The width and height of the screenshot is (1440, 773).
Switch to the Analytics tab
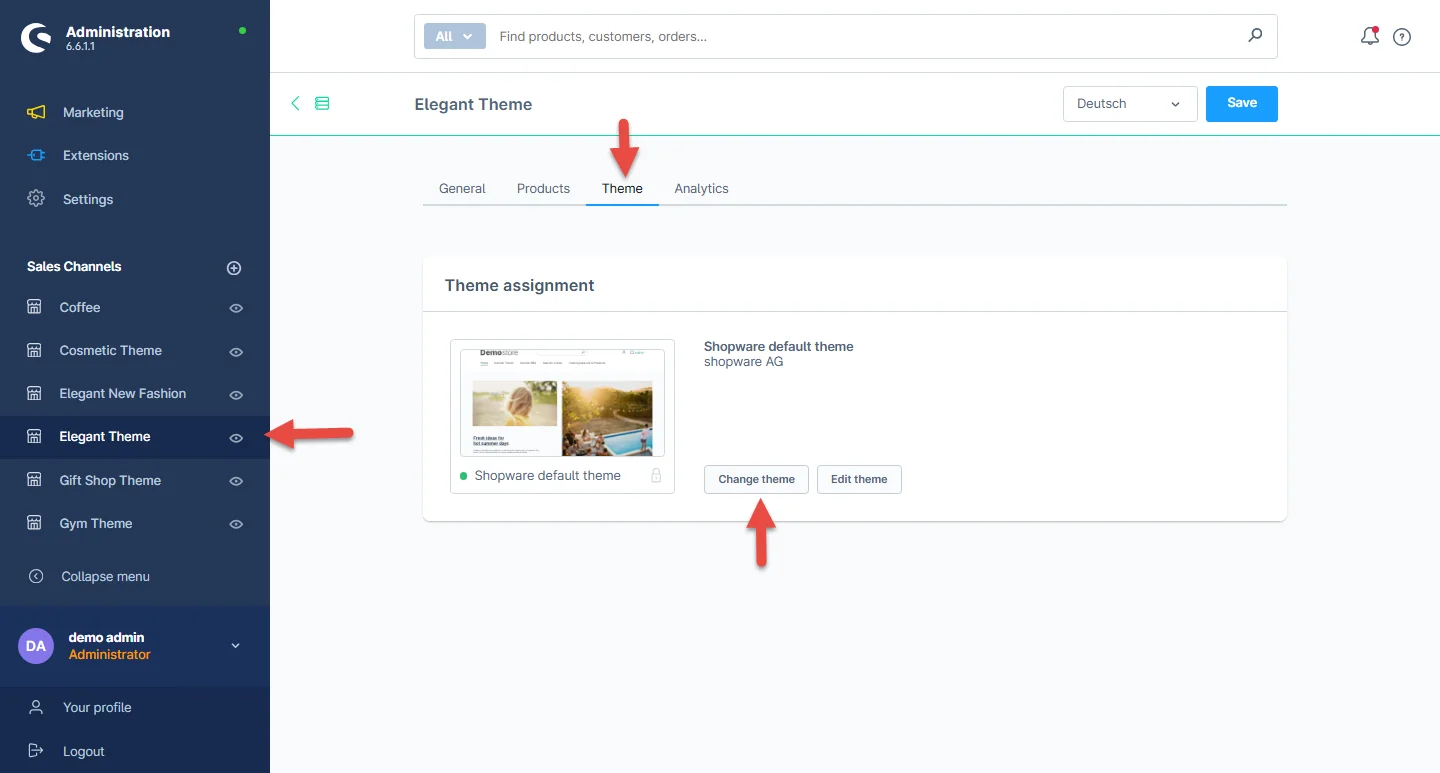[x=701, y=188]
